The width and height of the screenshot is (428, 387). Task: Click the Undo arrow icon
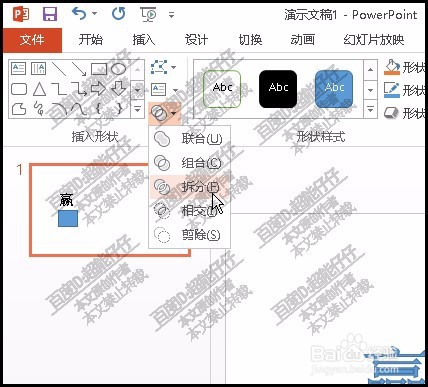coord(79,14)
